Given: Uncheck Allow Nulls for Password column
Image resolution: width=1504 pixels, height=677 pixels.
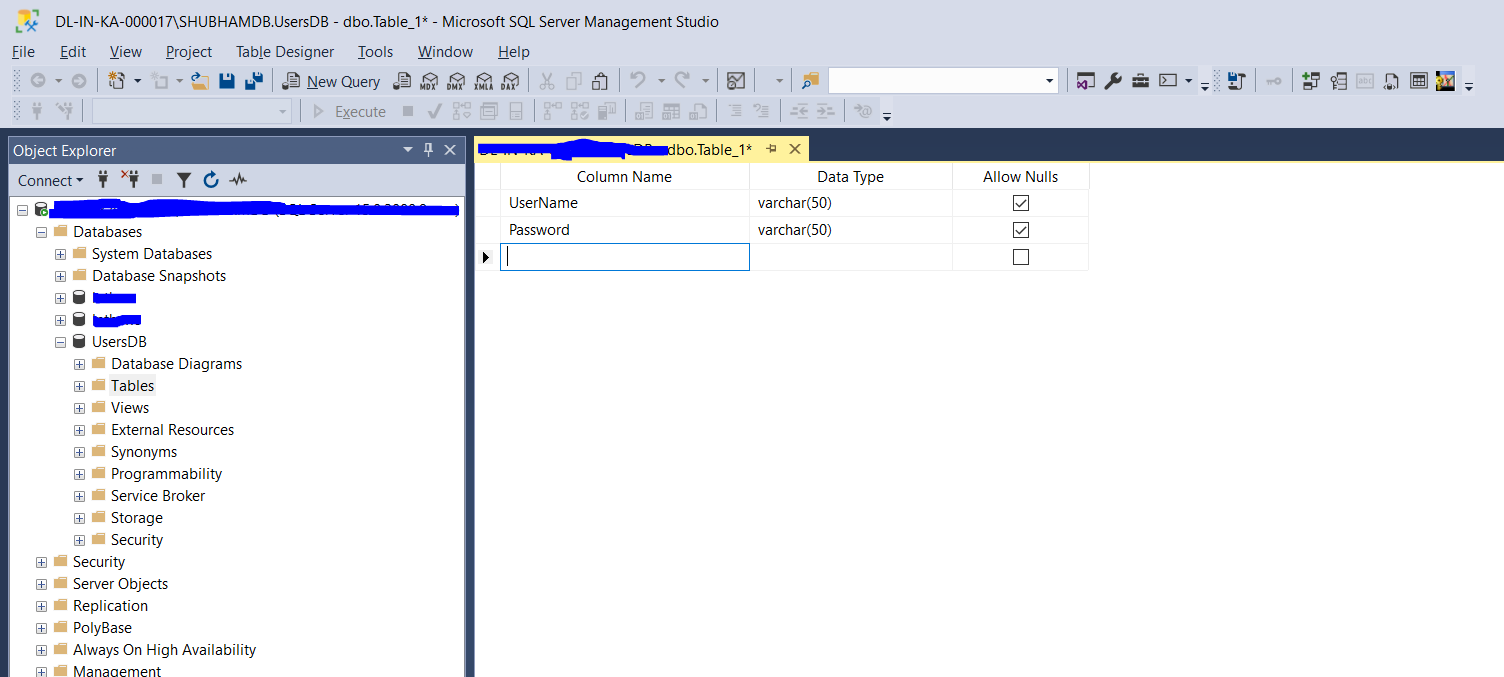Looking at the screenshot, I should tap(1020, 230).
